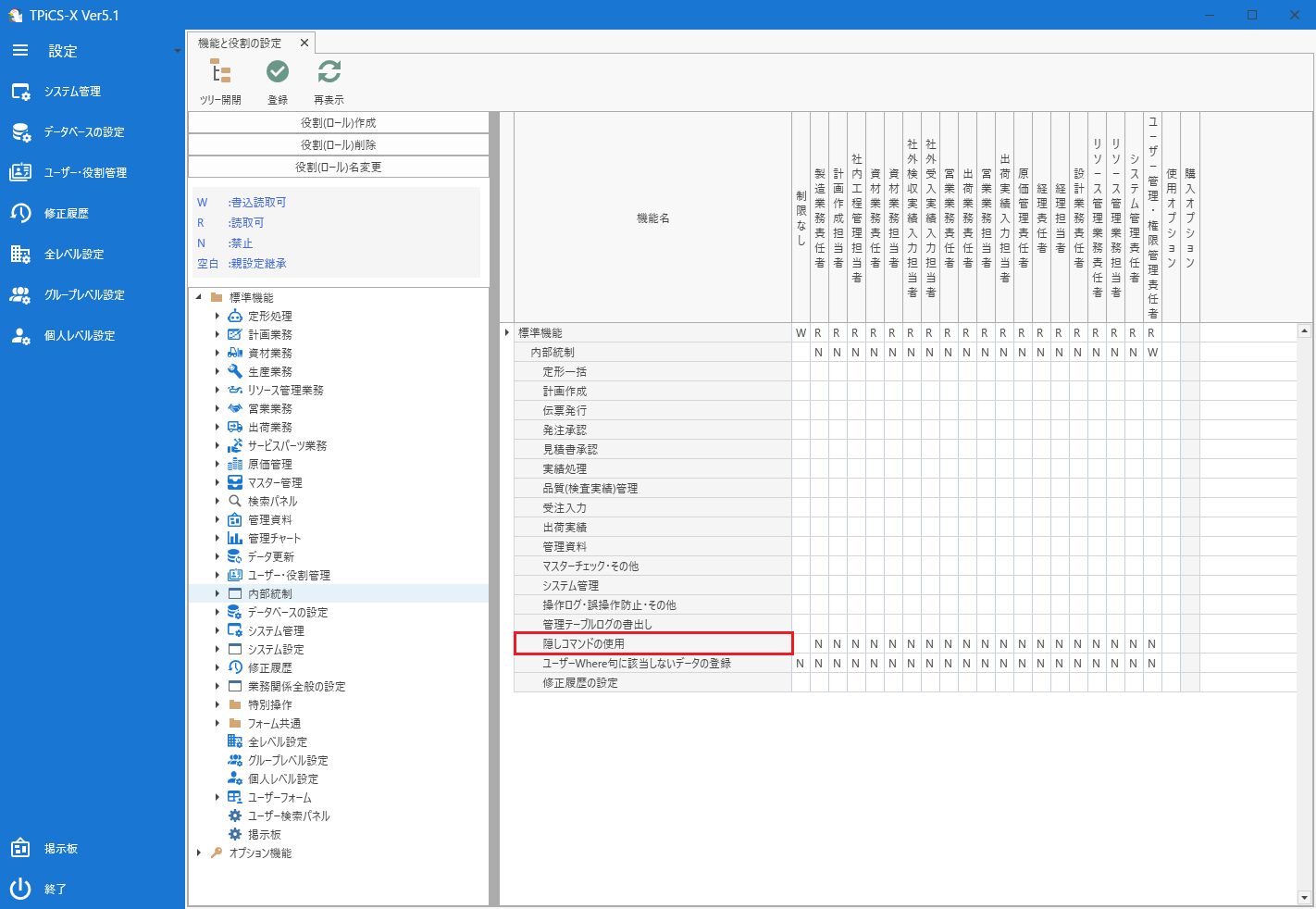Open データベースの設定 in the blue sidebar
1316x909 pixels.
pyautogui.click(x=83, y=132)
